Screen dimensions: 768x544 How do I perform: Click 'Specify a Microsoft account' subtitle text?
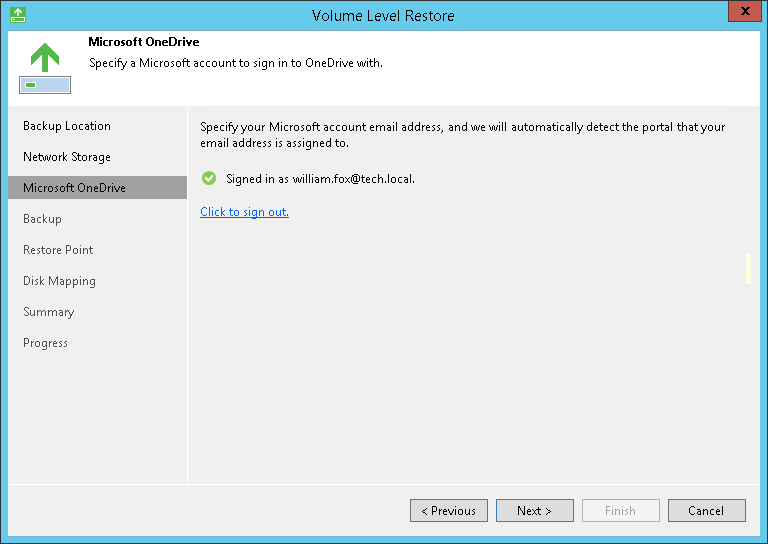pos(236,63)
